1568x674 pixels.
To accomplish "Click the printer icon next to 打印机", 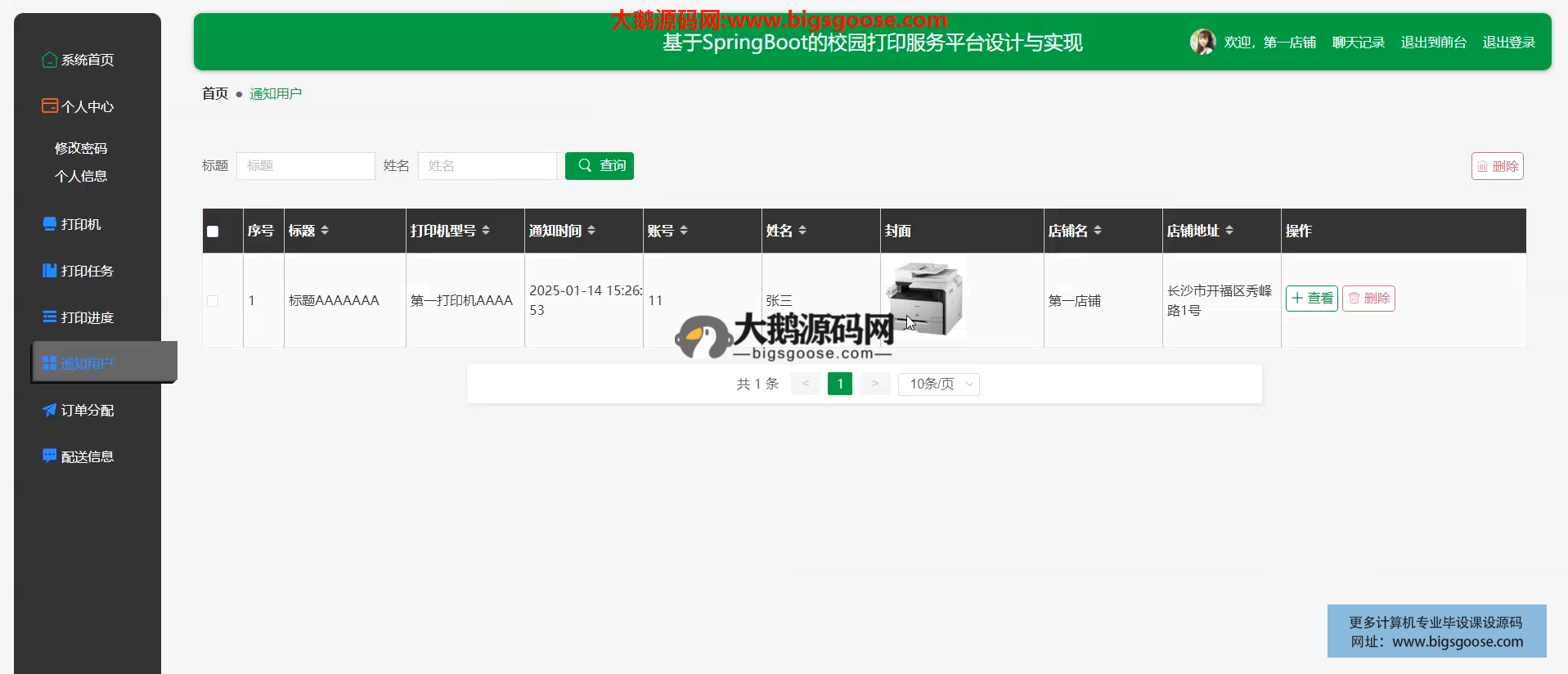I will tap(49, 224).
